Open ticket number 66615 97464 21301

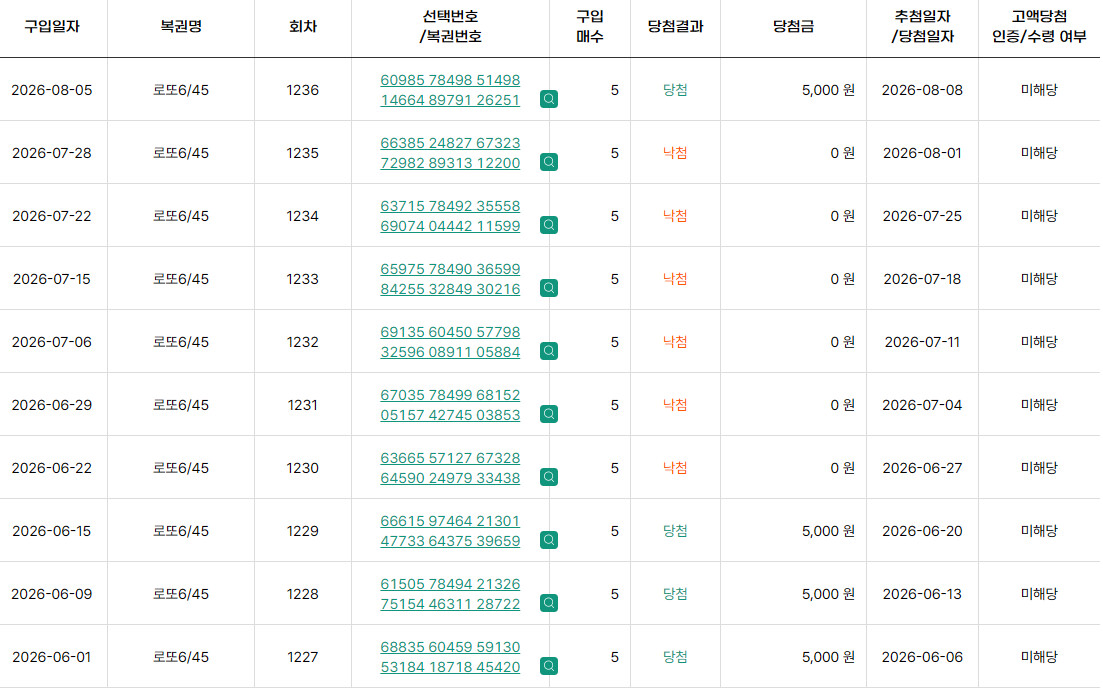tap(450, 521)
